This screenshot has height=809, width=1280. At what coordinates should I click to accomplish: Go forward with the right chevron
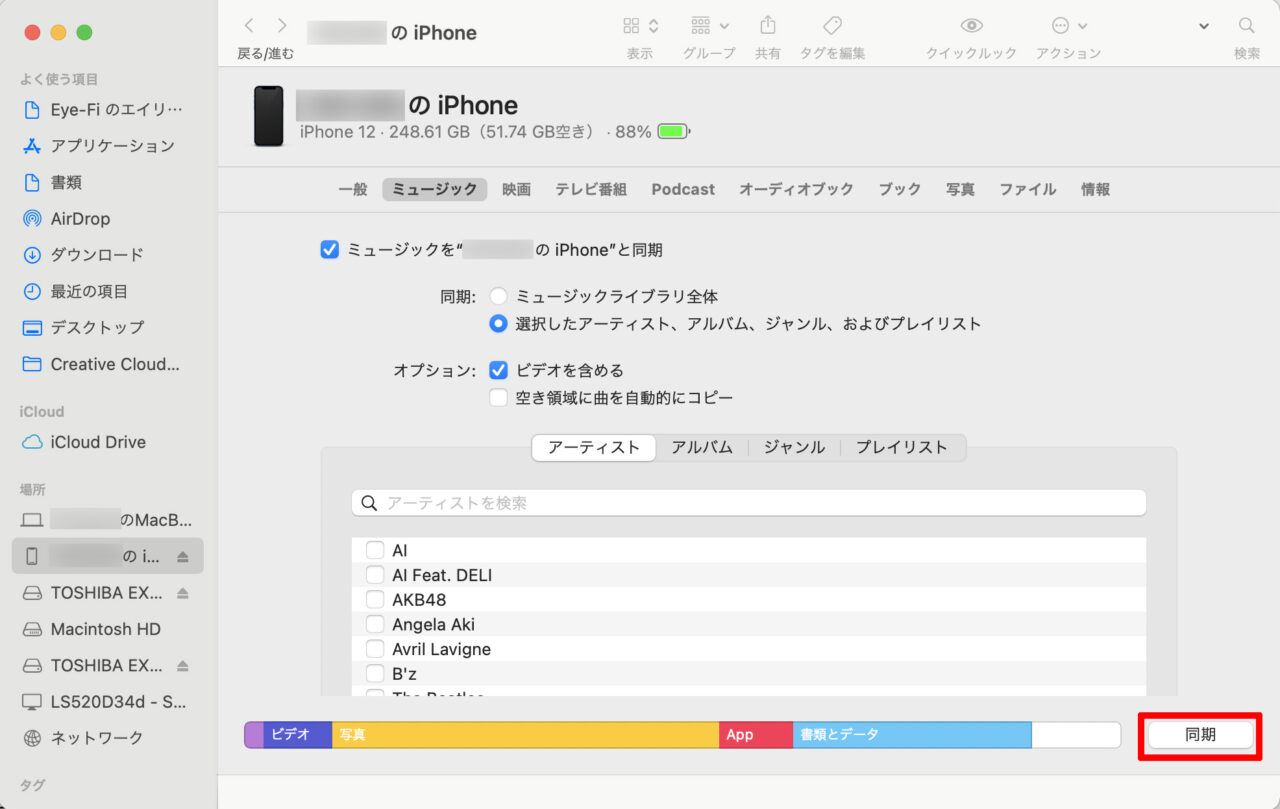(282, 26)
